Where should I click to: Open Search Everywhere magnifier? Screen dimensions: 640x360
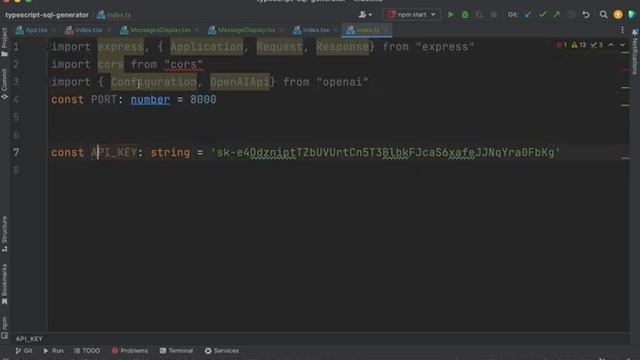point(603,15)
